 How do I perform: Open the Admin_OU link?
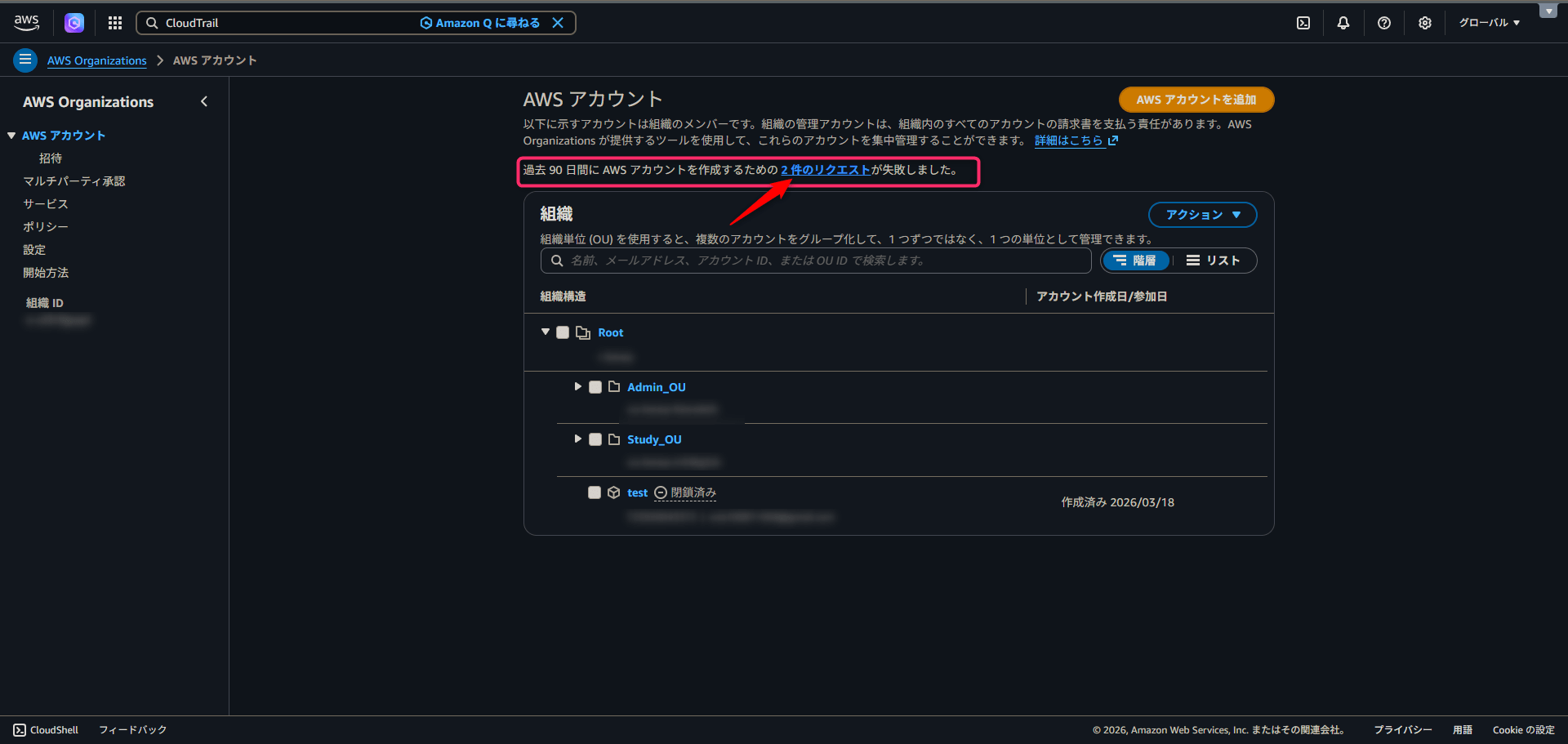coord(657,387)
